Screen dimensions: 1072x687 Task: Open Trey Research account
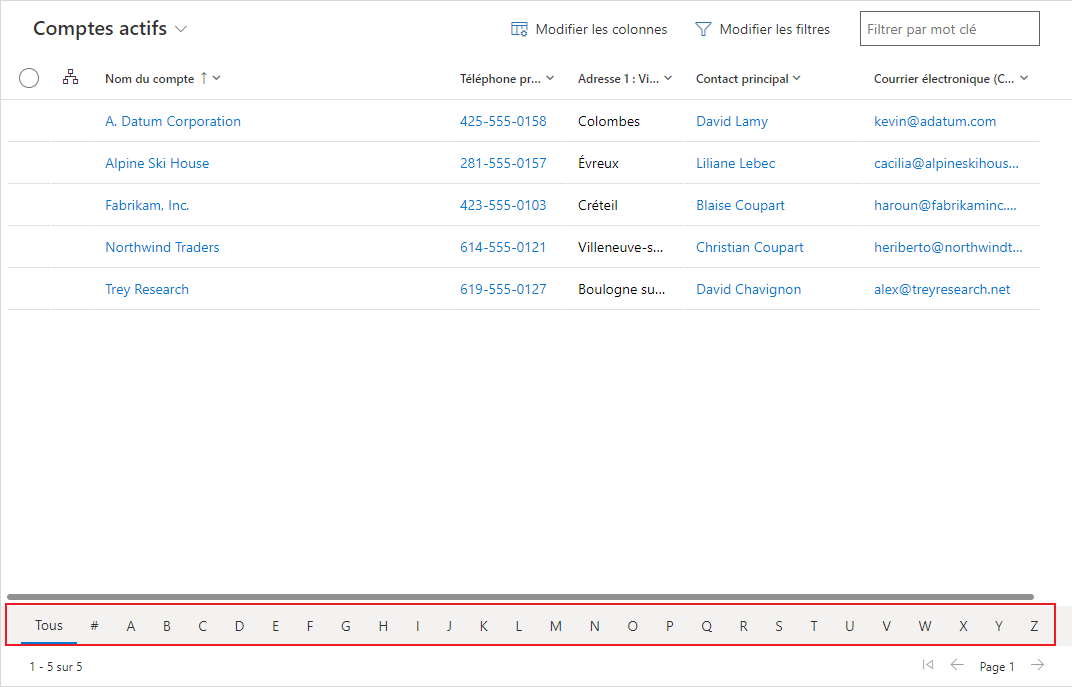point(147,289)
